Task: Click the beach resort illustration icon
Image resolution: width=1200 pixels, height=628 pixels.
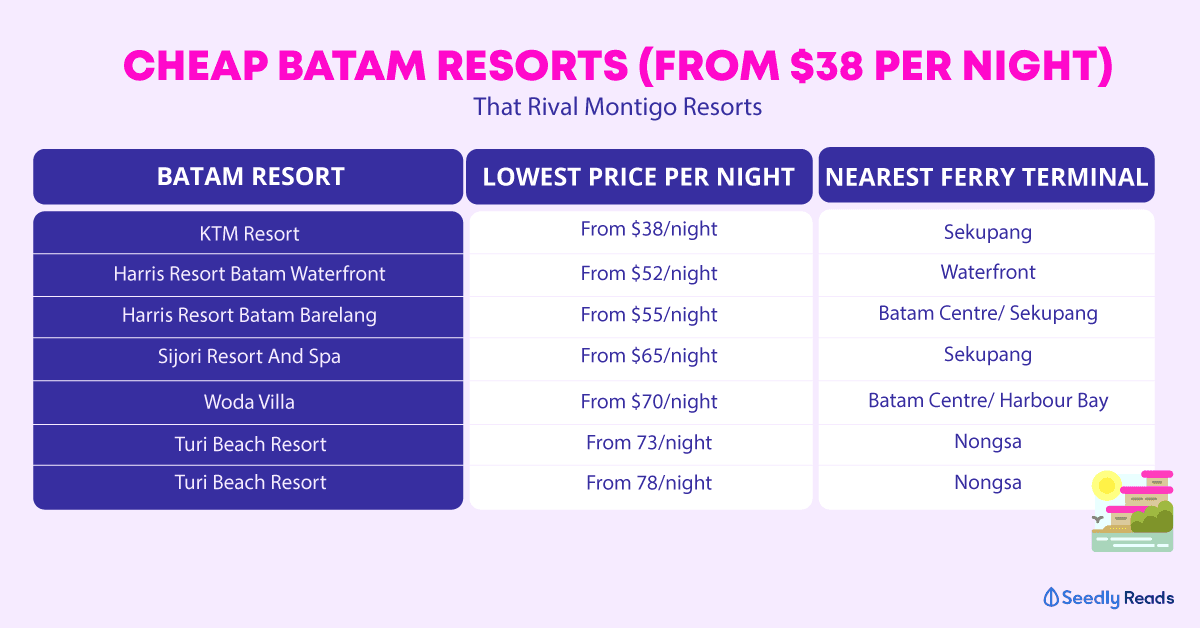Action: [x=1131, y=511]
